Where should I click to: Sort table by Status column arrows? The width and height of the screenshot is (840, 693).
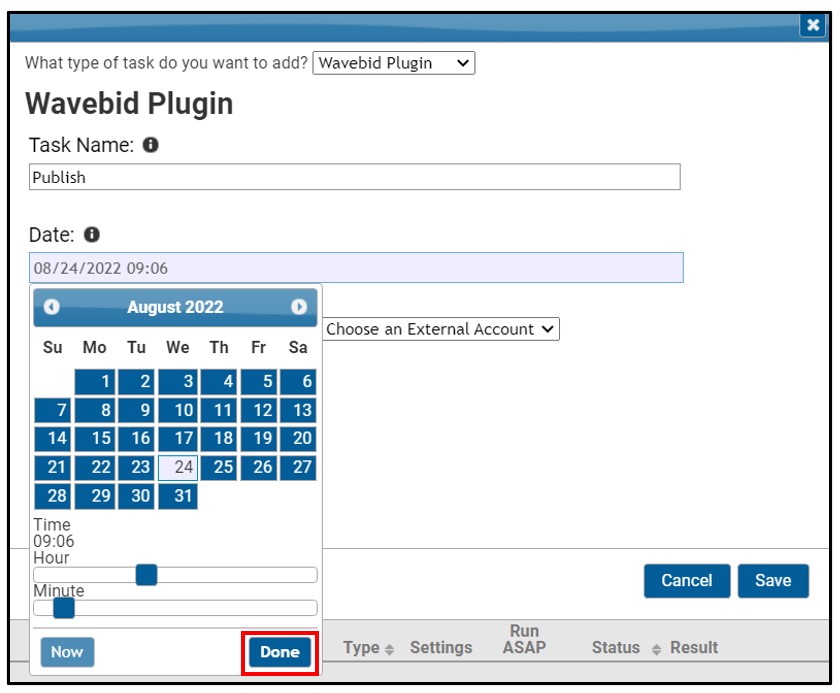656,649
